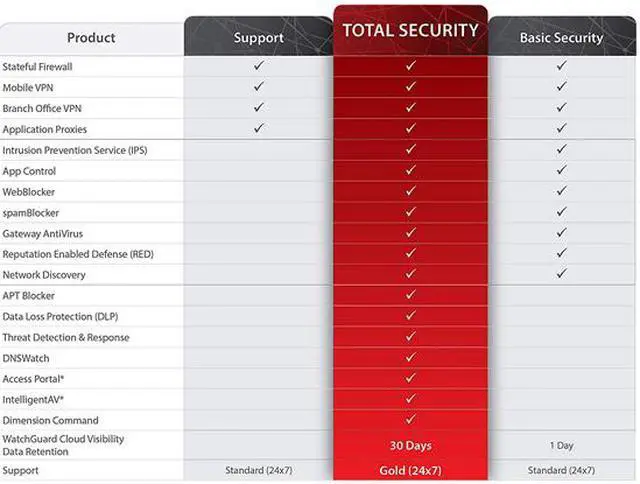Click Branch Office VPN checkmark under Total Security
The height and width of the screenshot is (484, 640).
[x=410, y=108]
